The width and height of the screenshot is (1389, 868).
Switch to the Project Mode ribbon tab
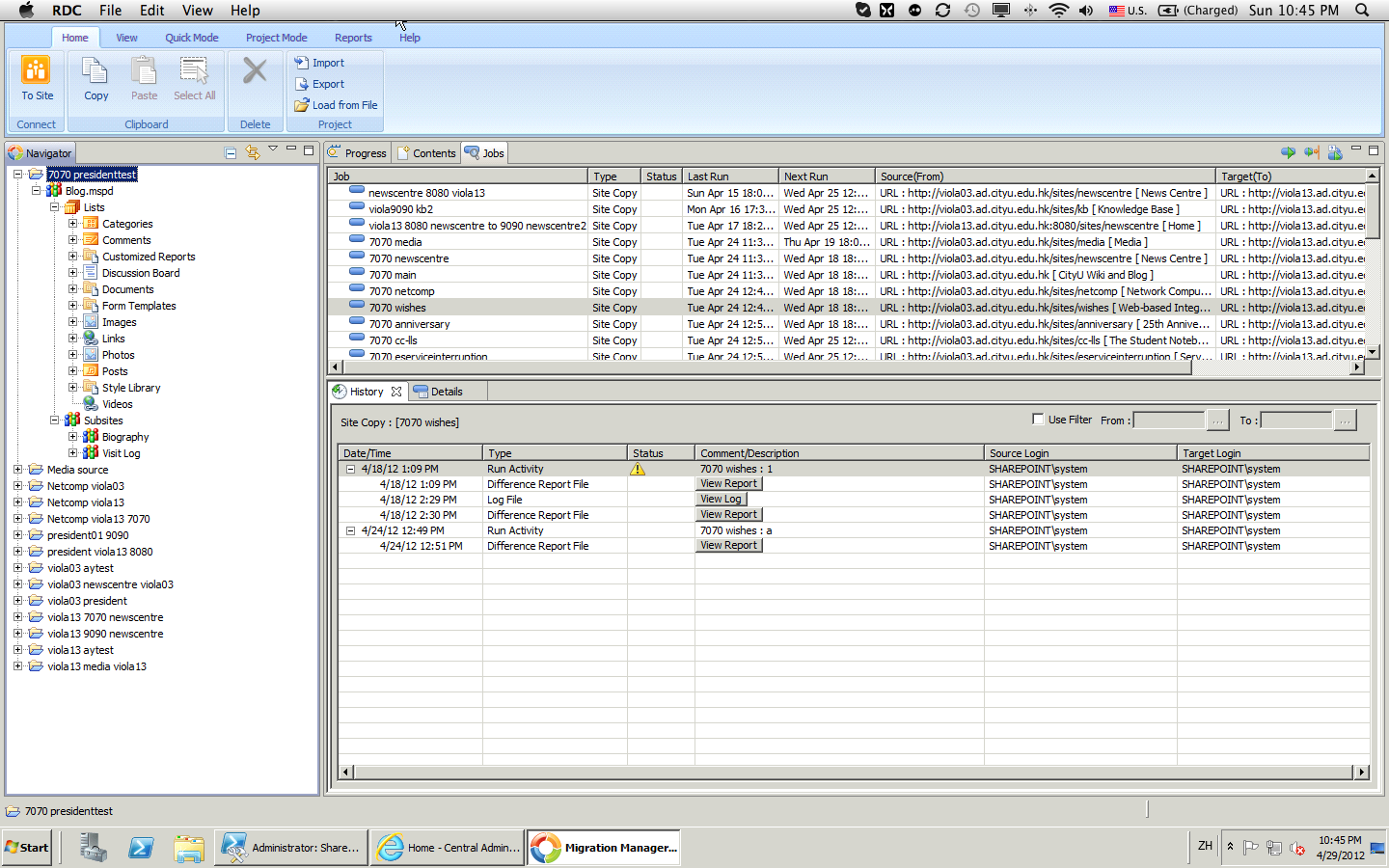(x=276, y=38)
